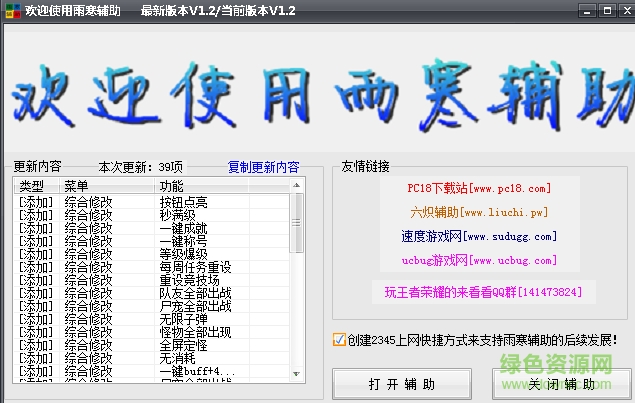
Task: Open the PC18下载站 link
Action: pos(479,187)
